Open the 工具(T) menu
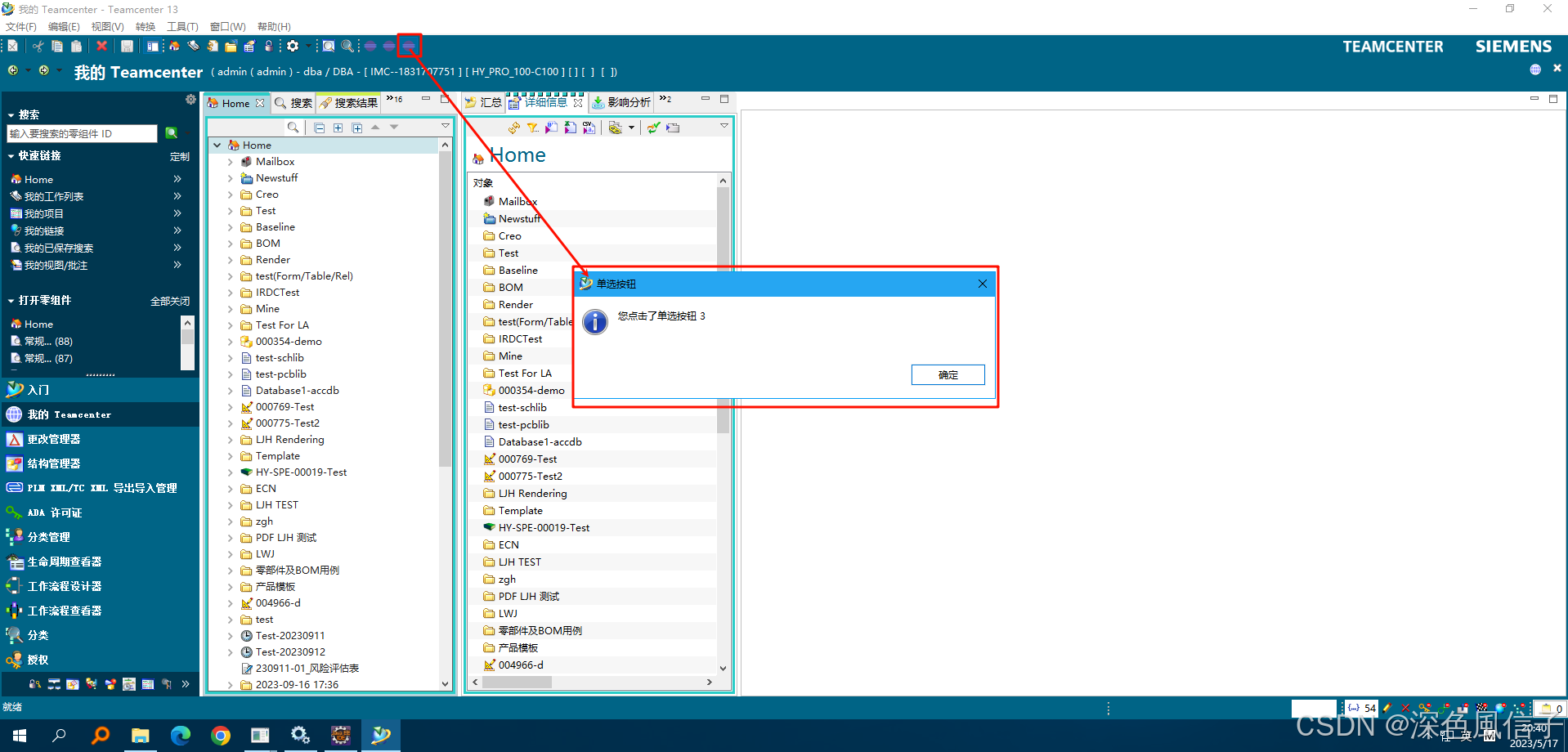 182,27
